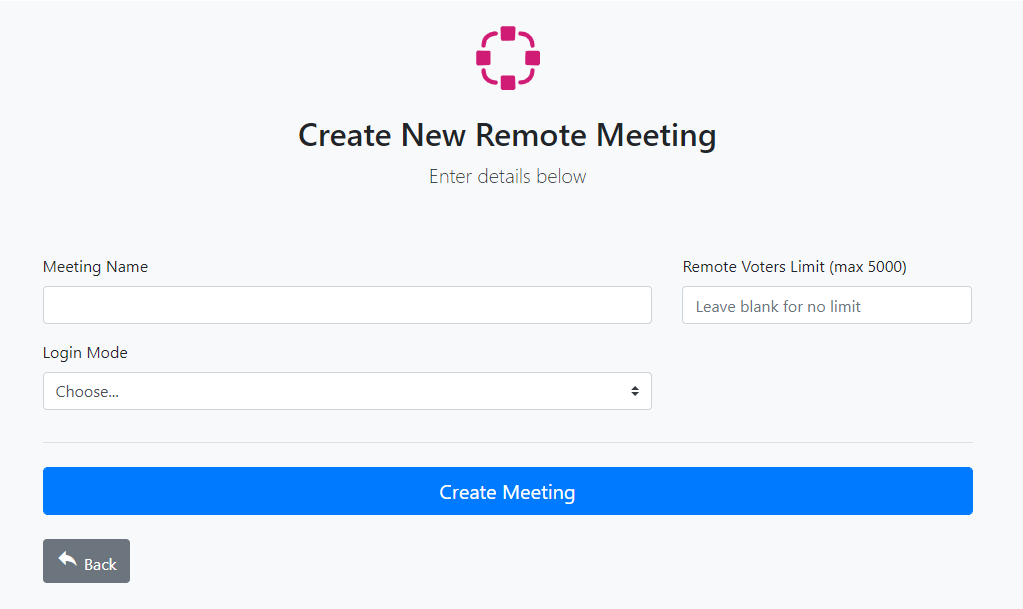Click the up-down caret in Login Mode select
Screen dimensions: 1023x609
click(635, 391)
